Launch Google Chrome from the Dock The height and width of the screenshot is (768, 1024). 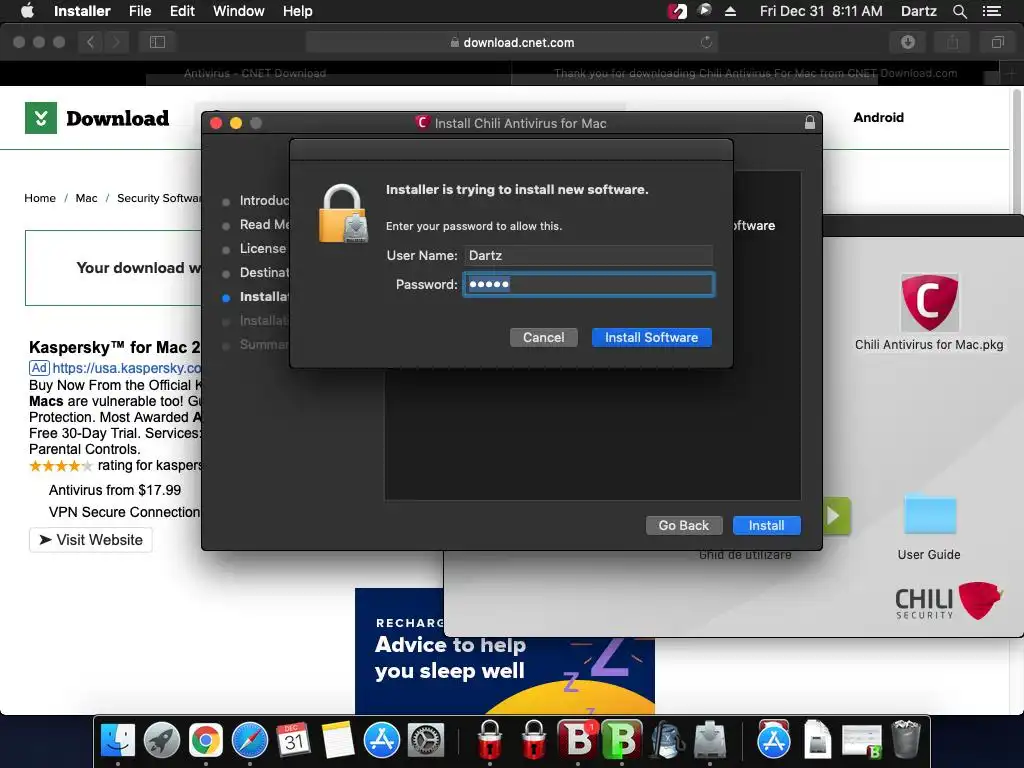click(206, 741)
